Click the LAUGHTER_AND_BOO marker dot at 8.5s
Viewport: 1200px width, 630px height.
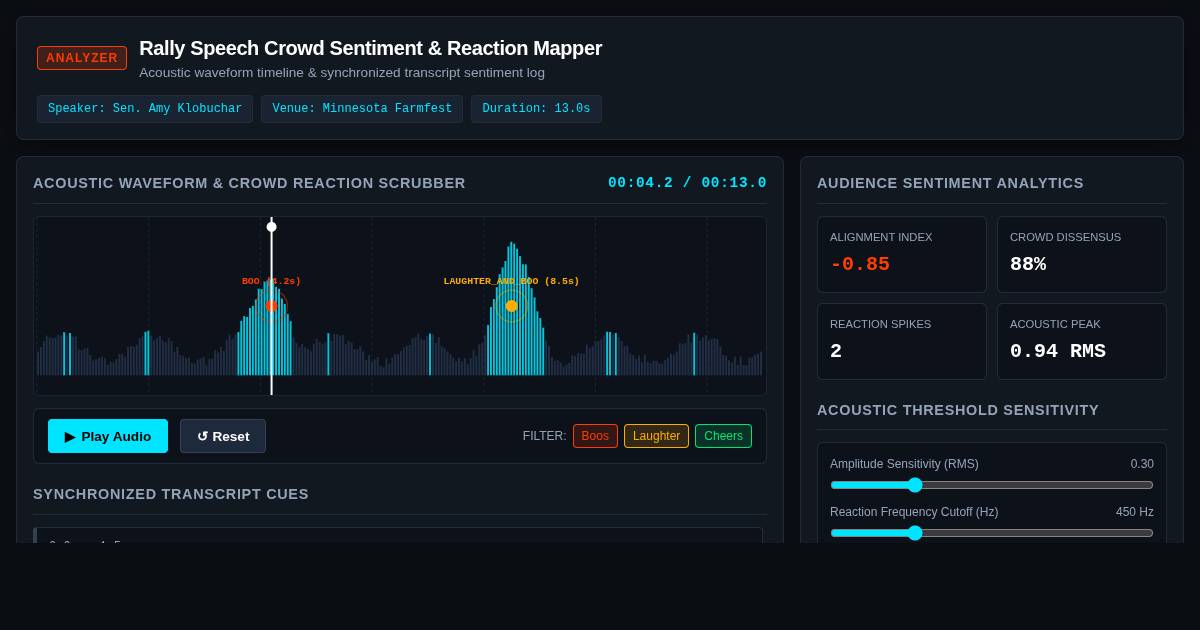(x=511, y=306)
